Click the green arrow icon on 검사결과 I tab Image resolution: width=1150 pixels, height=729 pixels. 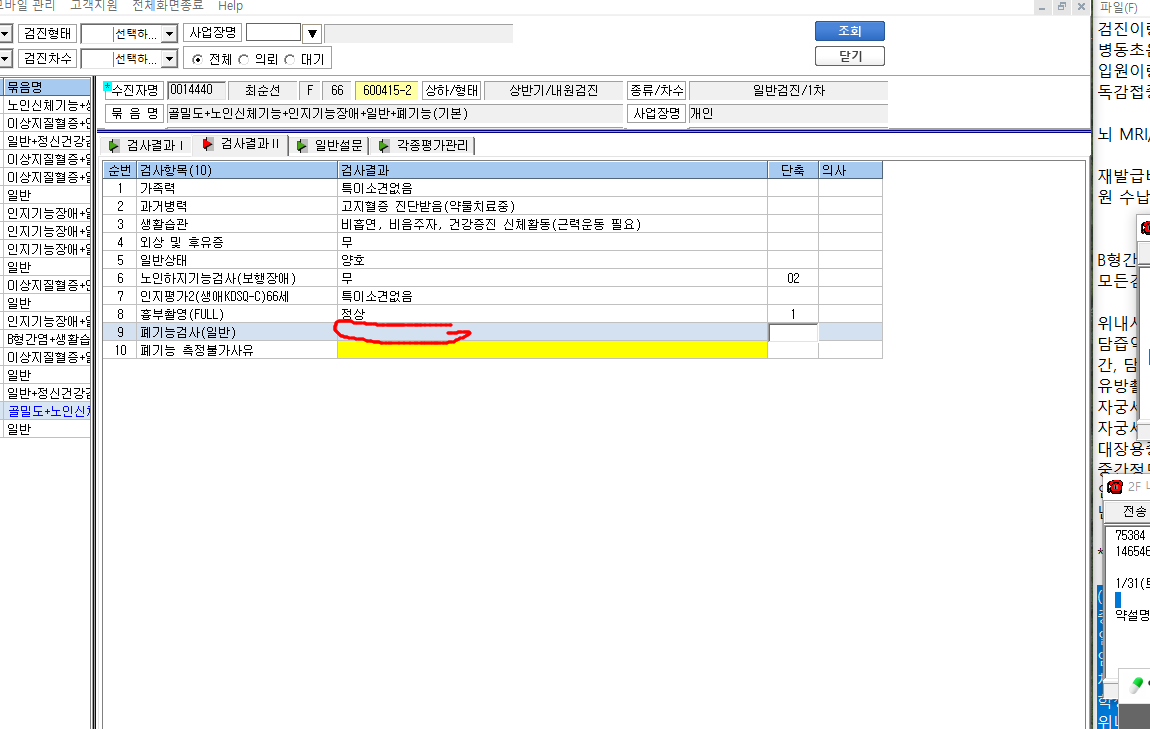114,146
